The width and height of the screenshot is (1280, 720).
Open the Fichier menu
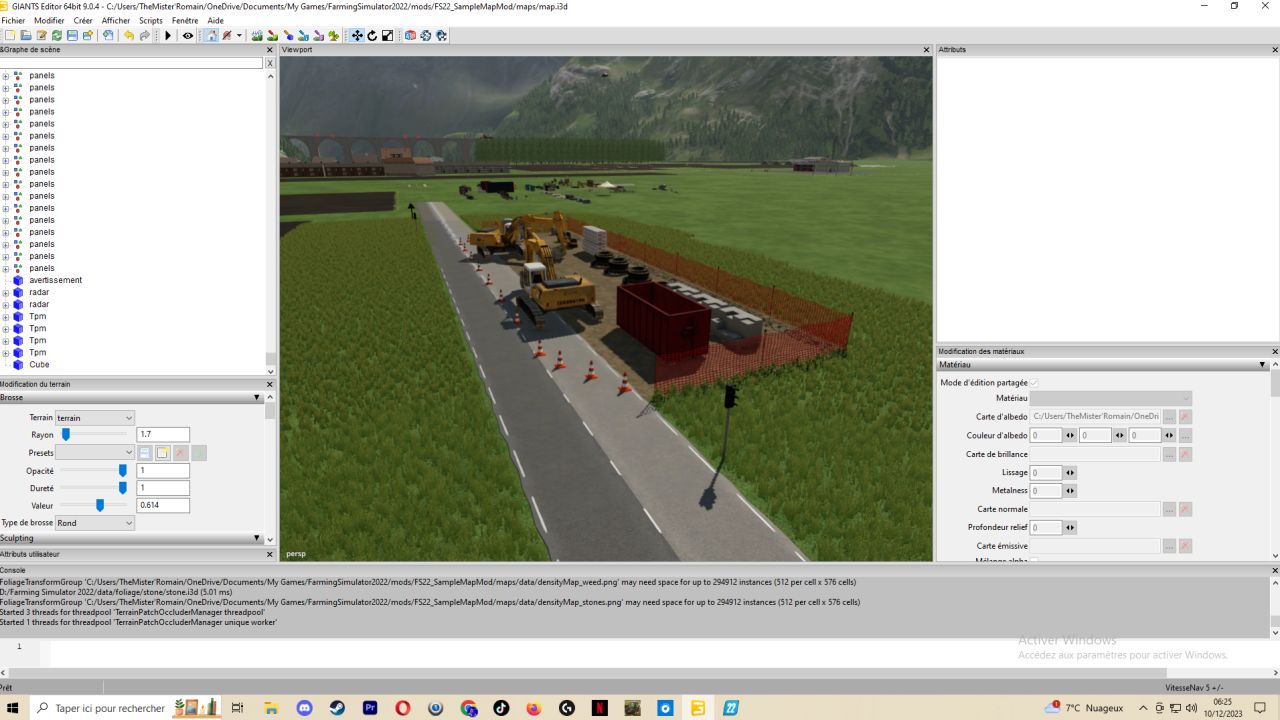[13, 20]
